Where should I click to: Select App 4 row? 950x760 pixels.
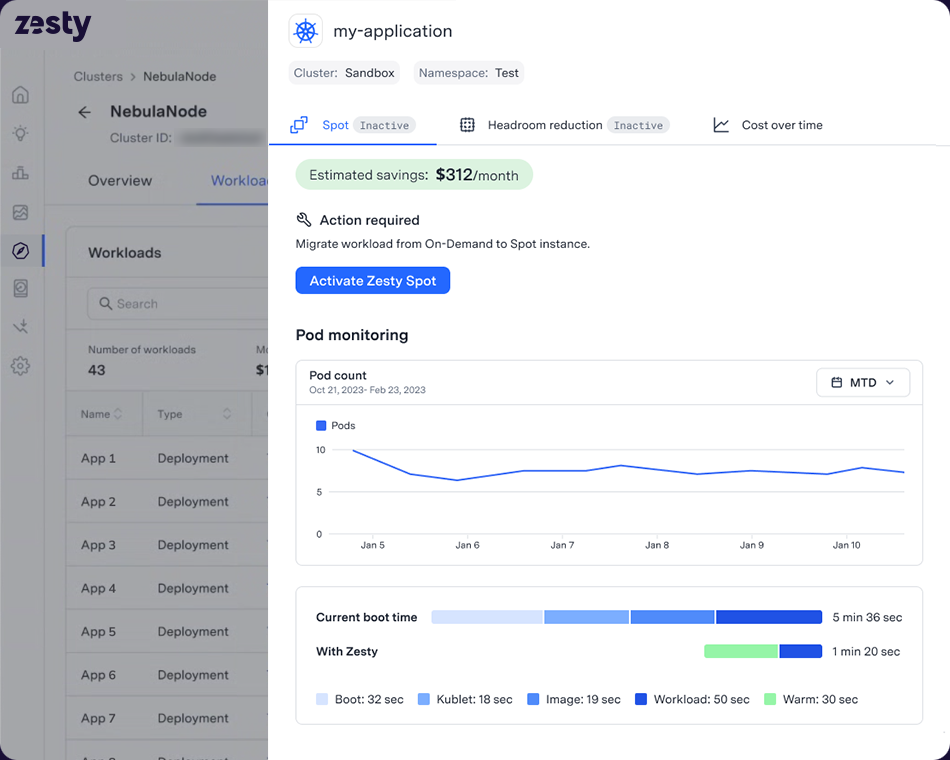(167, 588)
